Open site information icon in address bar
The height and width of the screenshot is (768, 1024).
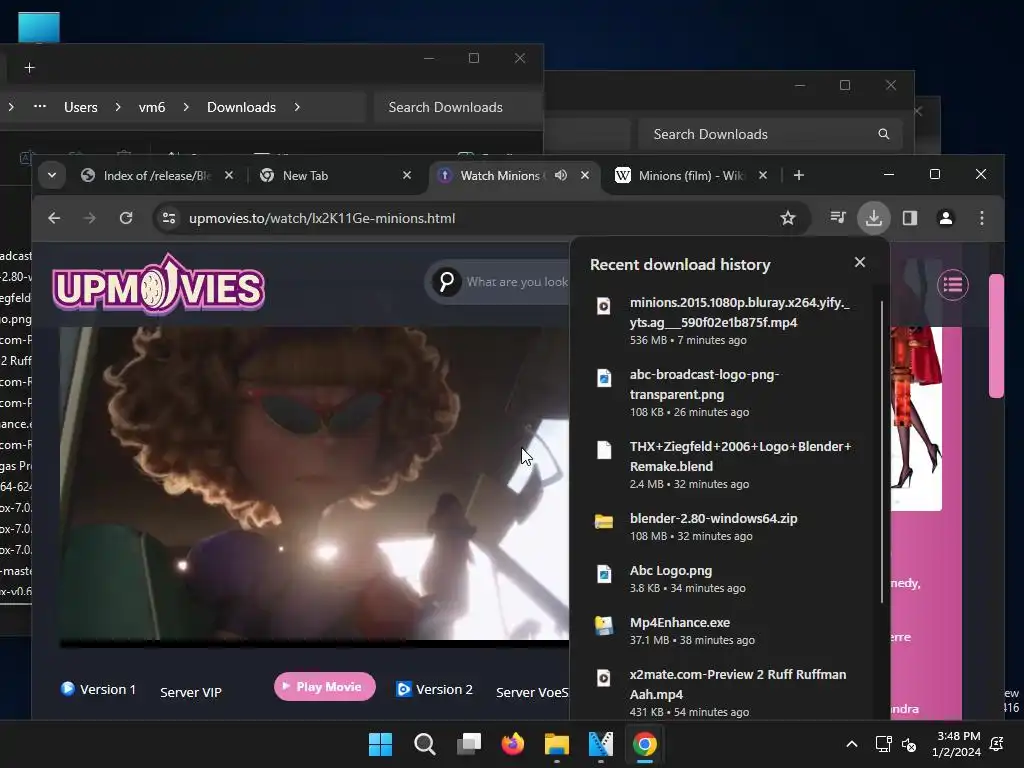point(169,218)
